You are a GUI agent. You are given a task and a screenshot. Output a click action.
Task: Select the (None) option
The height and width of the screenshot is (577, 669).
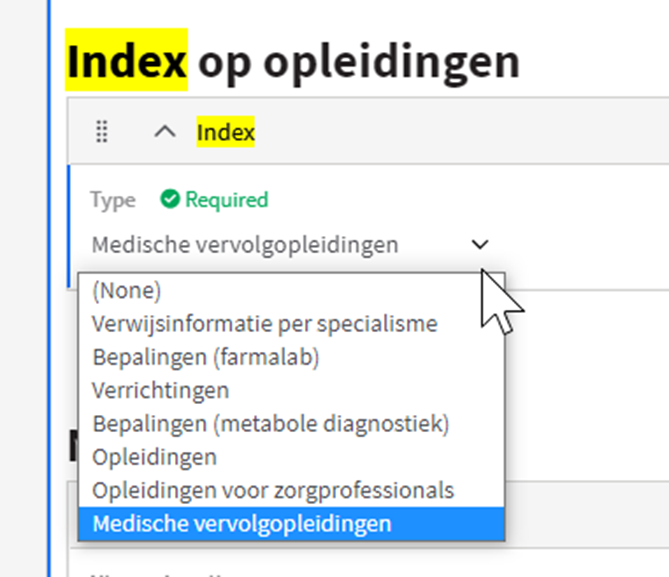(127, 290)
